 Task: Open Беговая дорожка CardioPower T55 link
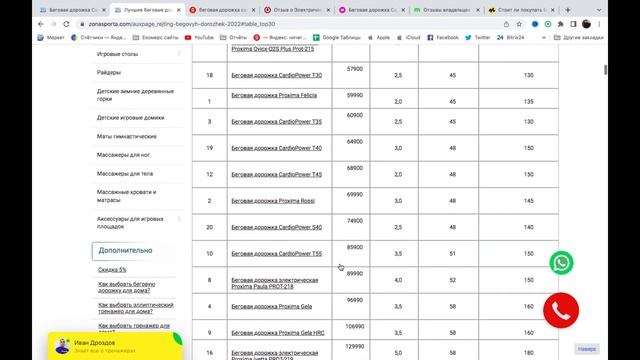click(x=276, y=254)
